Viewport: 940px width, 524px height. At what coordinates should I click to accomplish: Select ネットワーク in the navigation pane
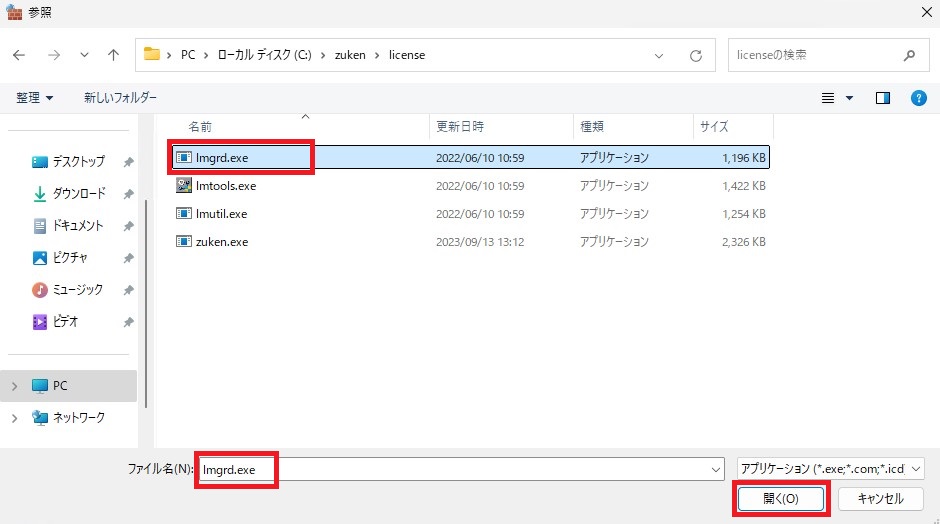(x=68, y=418)
